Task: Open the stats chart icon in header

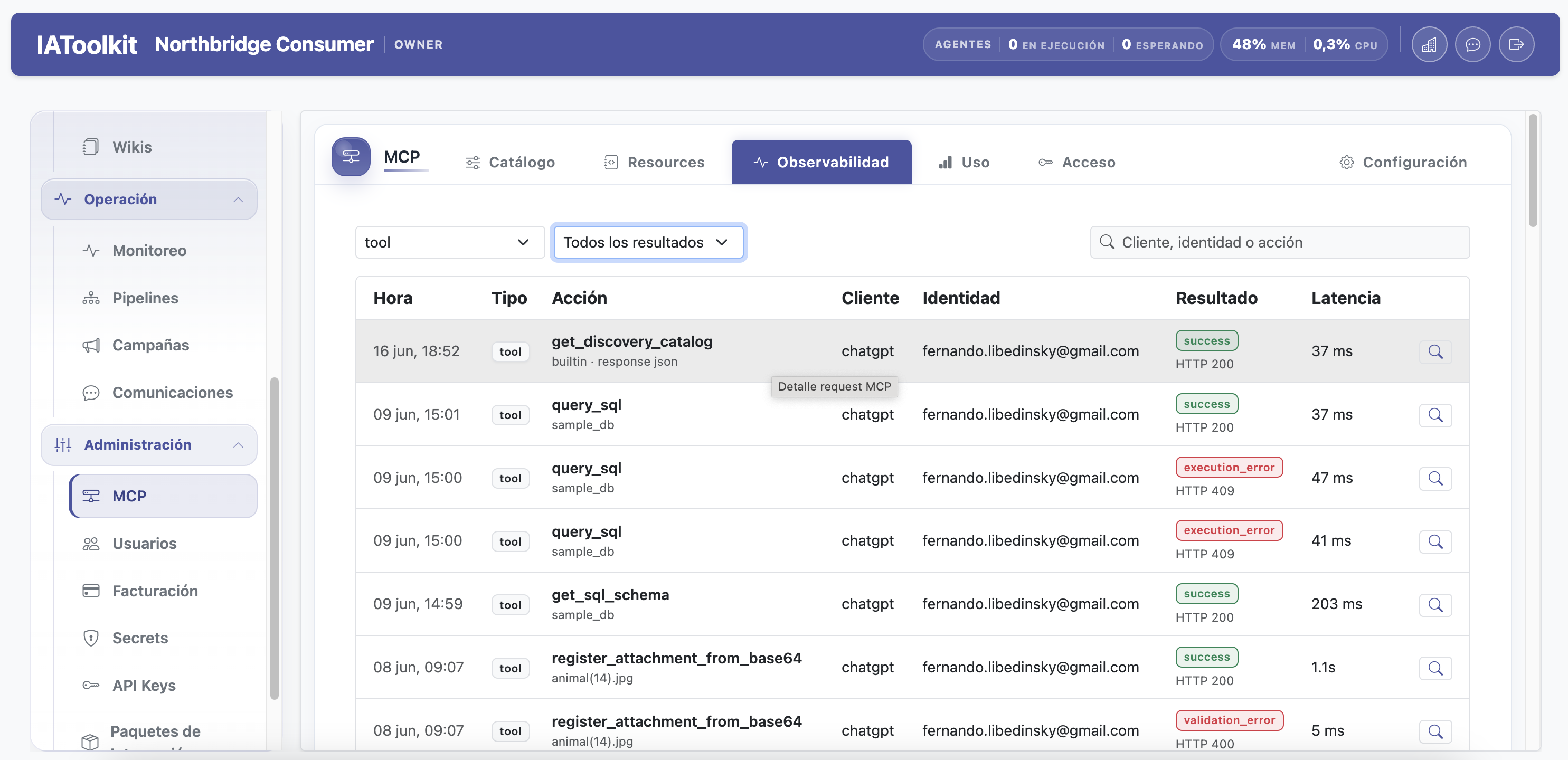Action: (1429, 44)
